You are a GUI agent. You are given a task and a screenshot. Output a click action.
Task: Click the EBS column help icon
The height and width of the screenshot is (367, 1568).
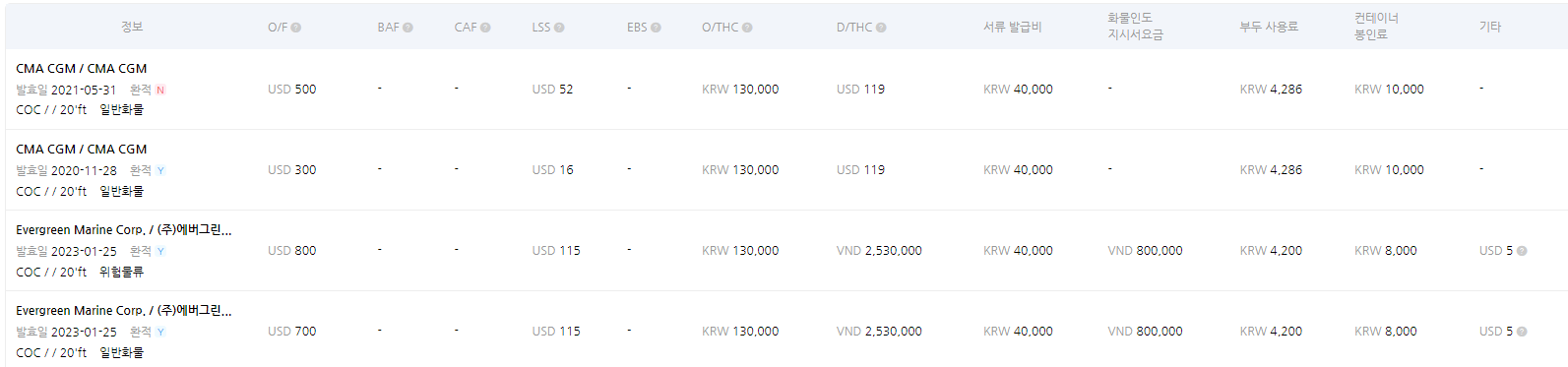(x=656, y=28)
